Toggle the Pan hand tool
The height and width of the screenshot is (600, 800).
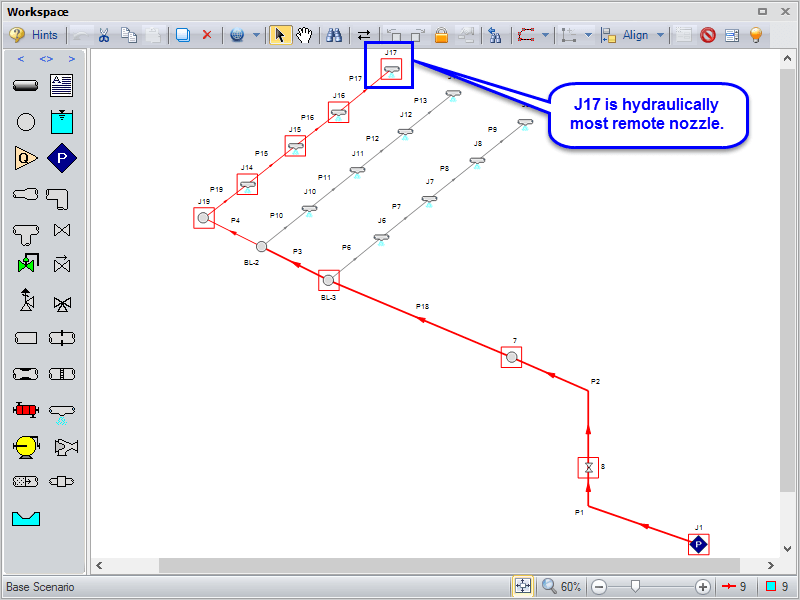click(x=304, y=35)
